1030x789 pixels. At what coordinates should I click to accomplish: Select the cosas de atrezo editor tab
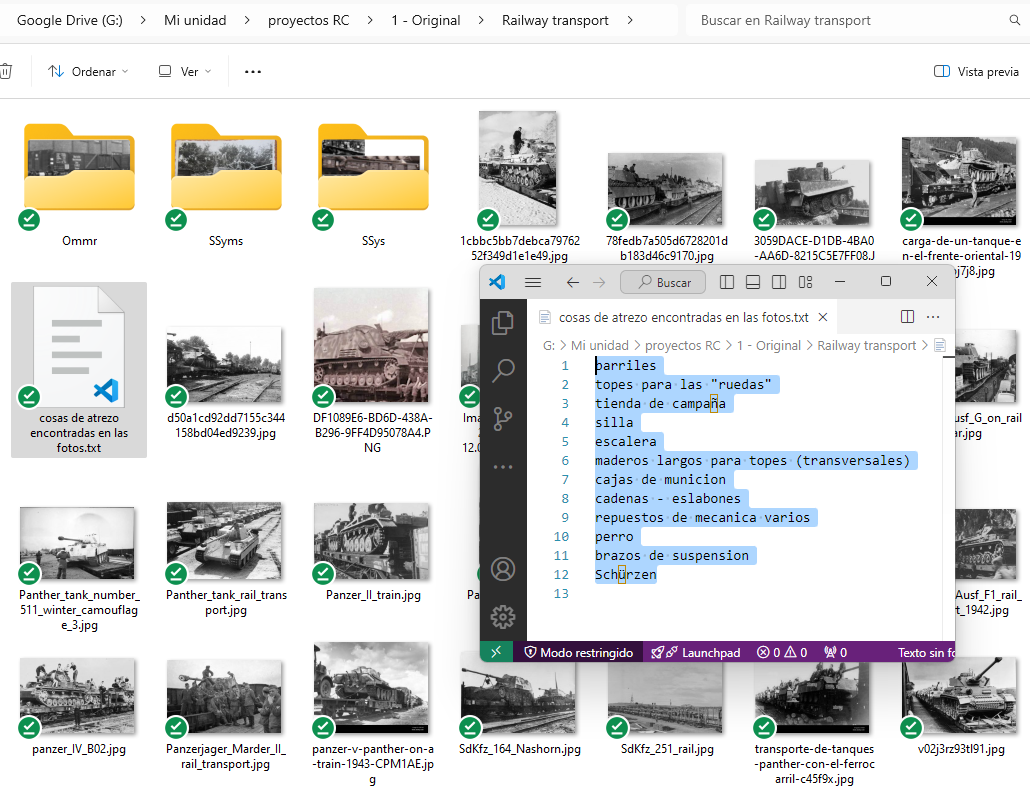pyautogui.click(x=683, y=317)
